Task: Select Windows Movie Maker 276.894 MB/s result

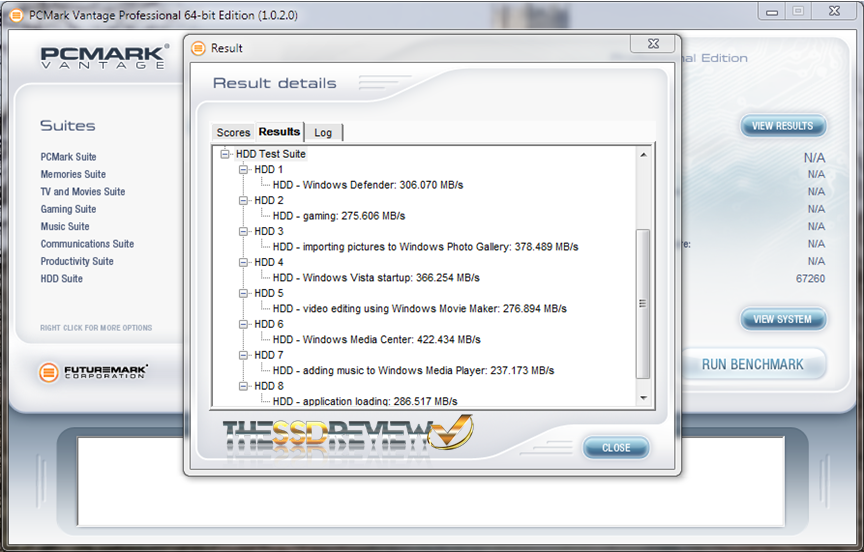Action: pos(420,309)
